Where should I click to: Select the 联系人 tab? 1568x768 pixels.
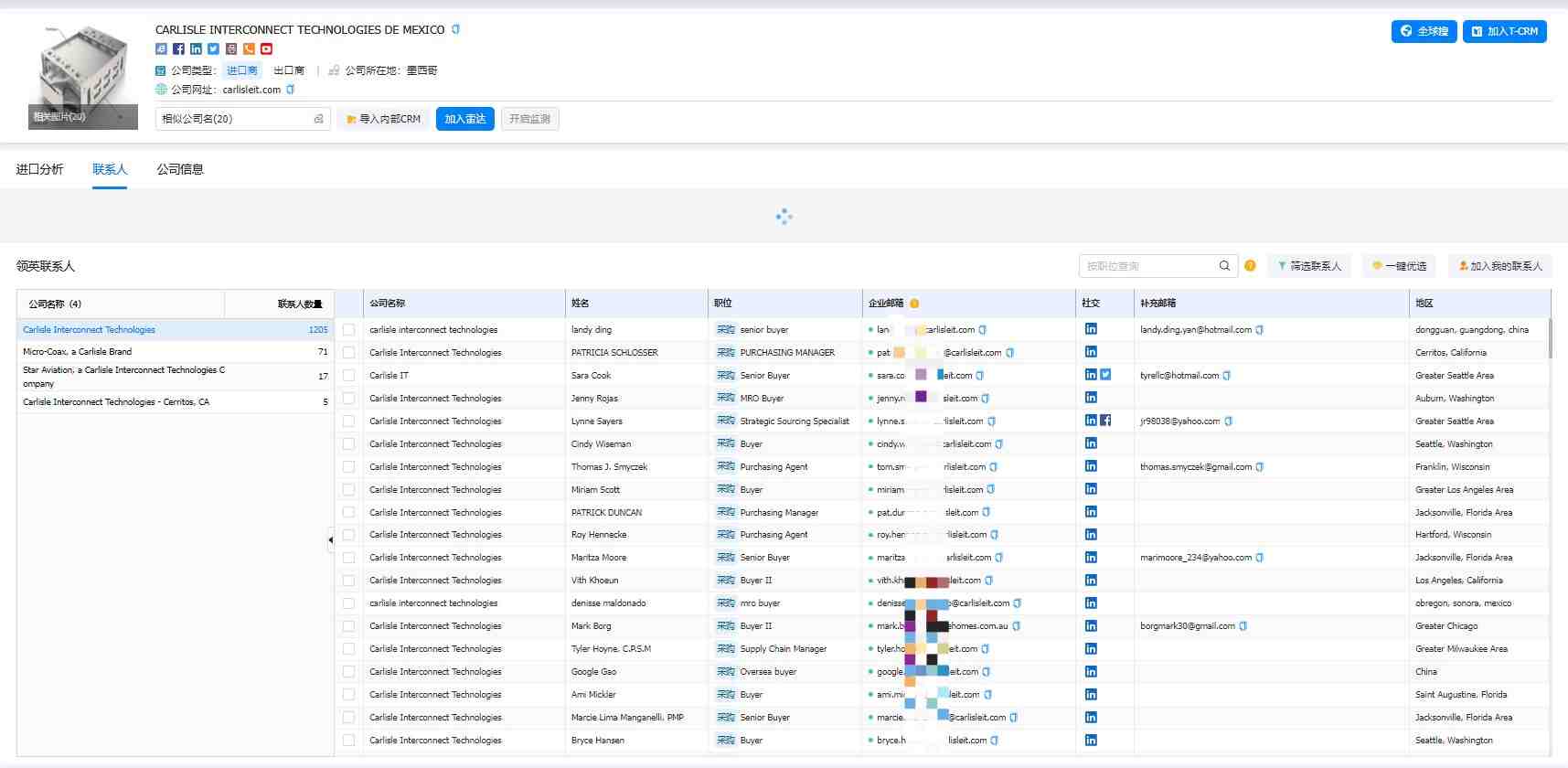point(110,169)
